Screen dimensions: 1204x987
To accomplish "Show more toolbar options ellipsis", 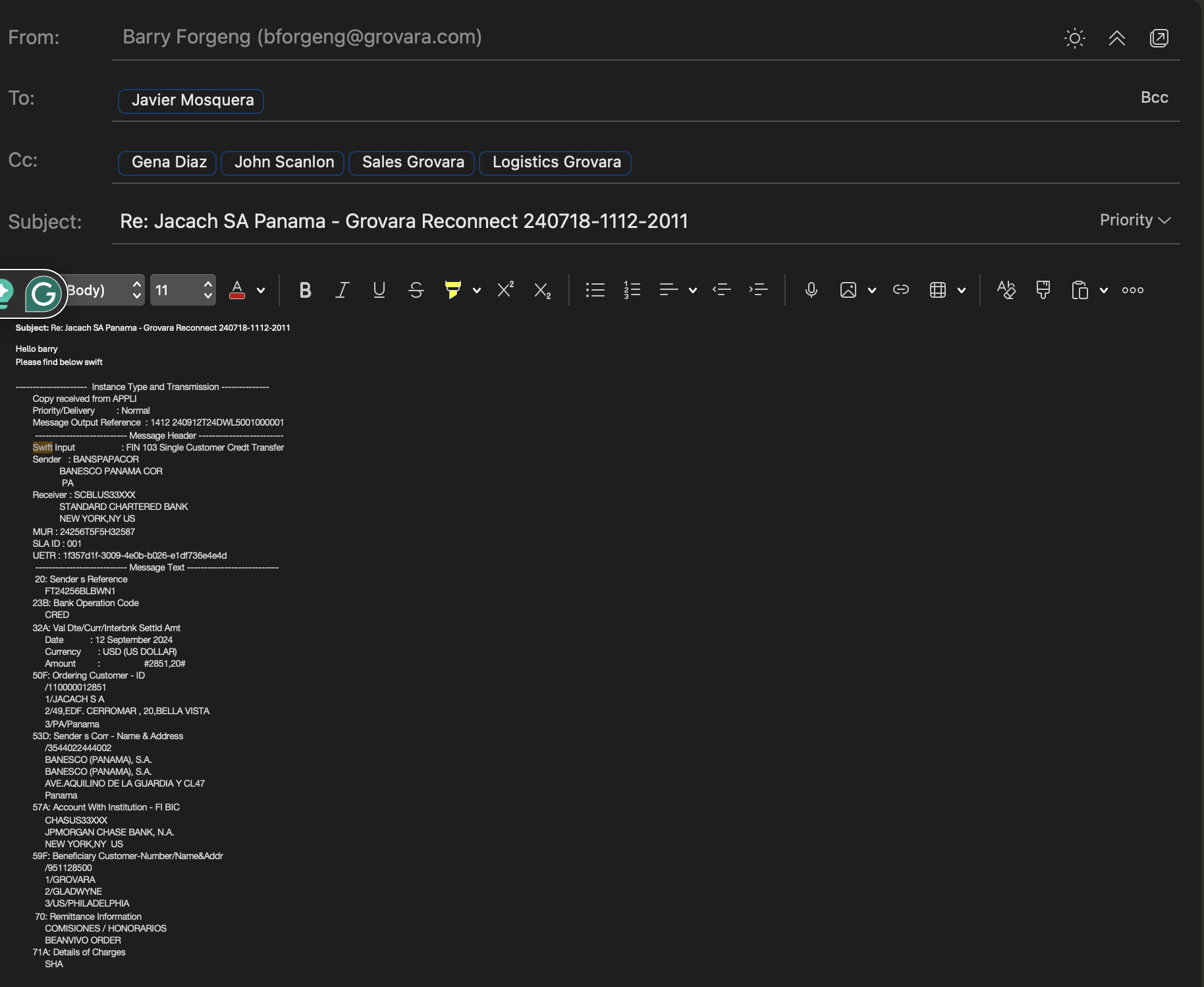I will click(1132, 290).
